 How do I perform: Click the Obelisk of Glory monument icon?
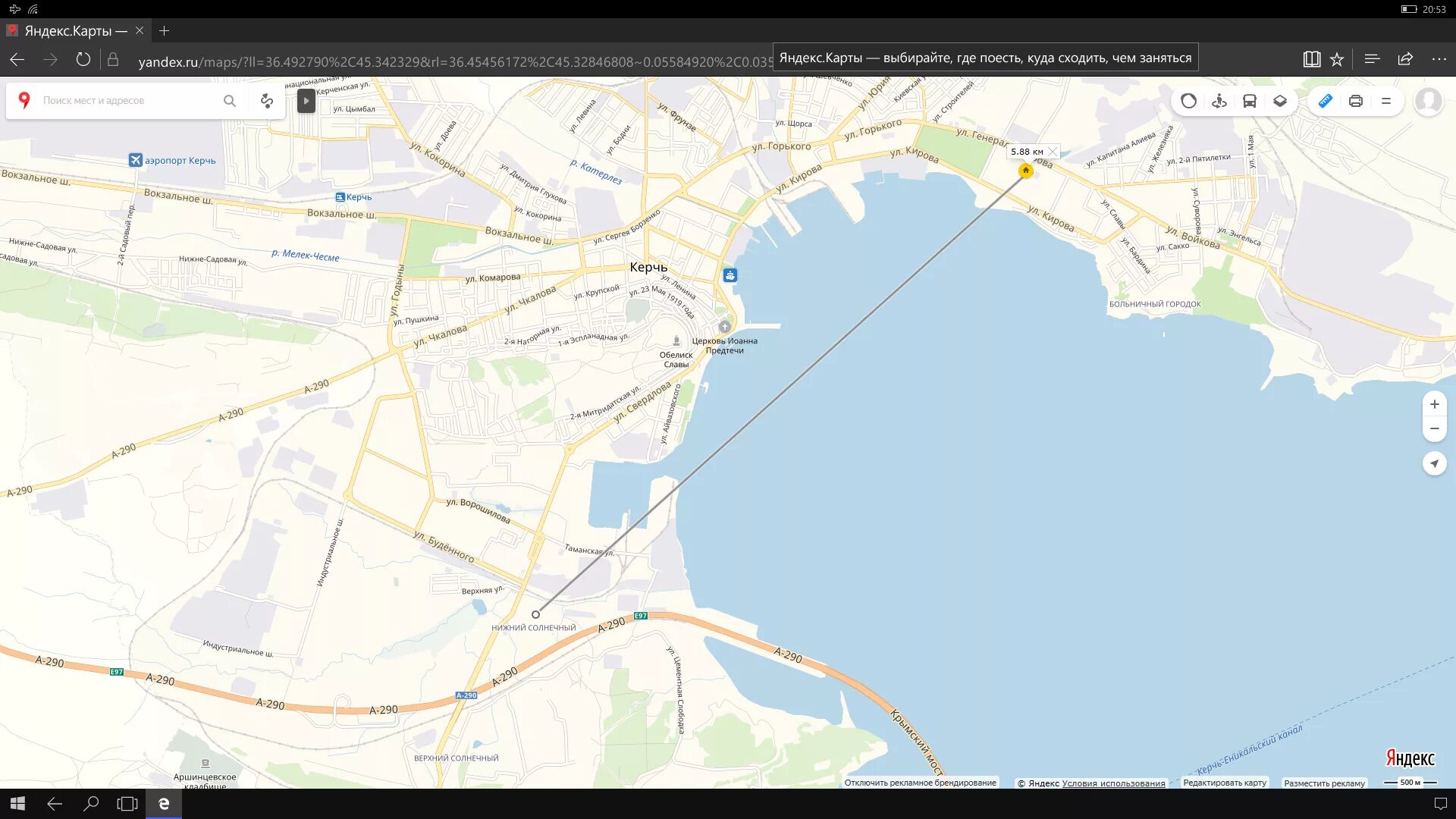(676, 341)
